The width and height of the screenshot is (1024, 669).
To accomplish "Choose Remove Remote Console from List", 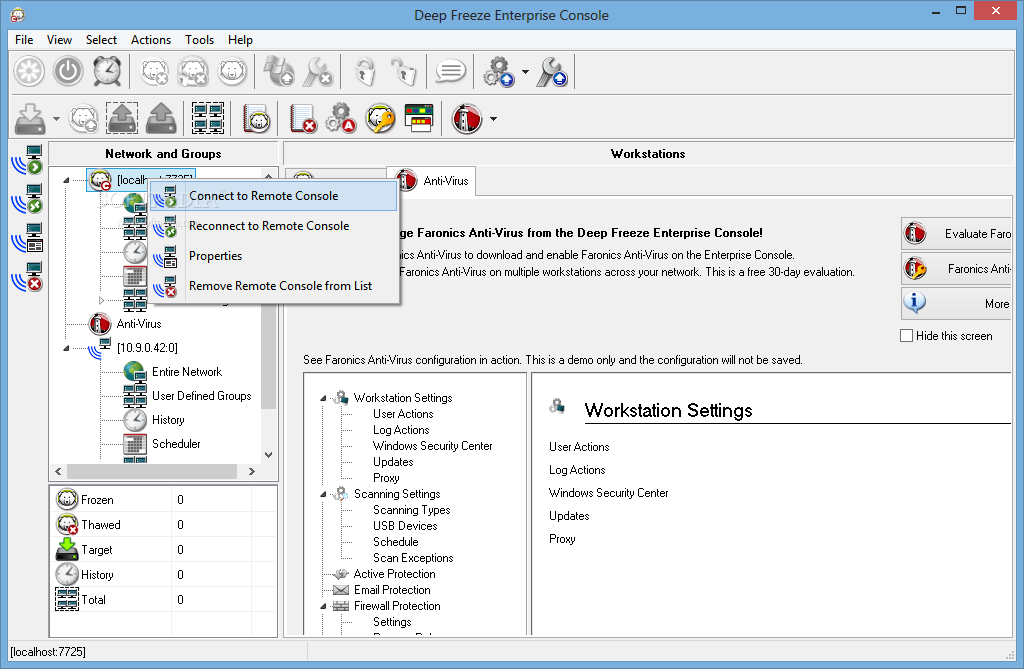I will pyautogui.click(x=274, y=286).
